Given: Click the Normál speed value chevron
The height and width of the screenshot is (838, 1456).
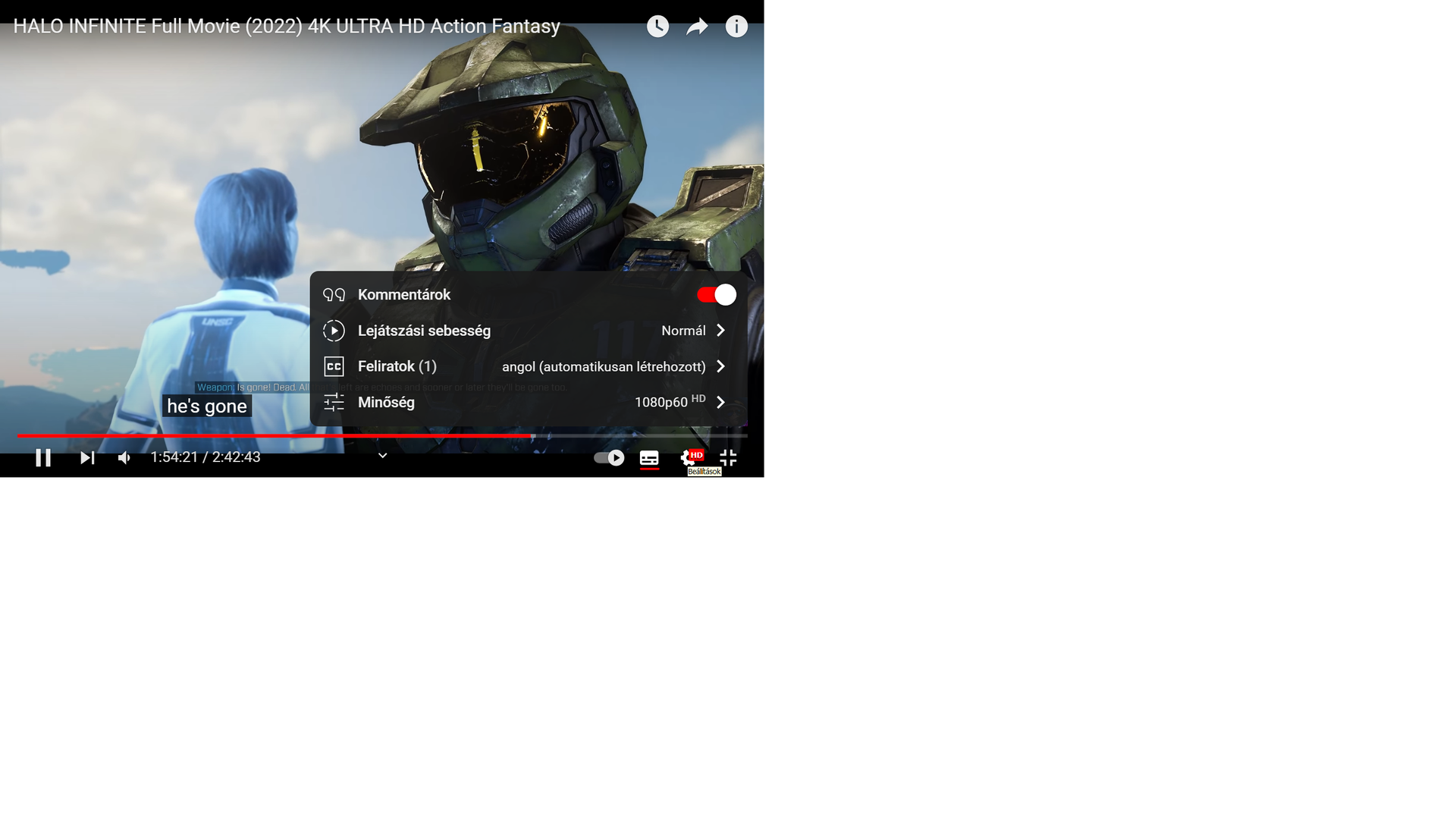Looking at the screenshot, I should coord(721,331).
